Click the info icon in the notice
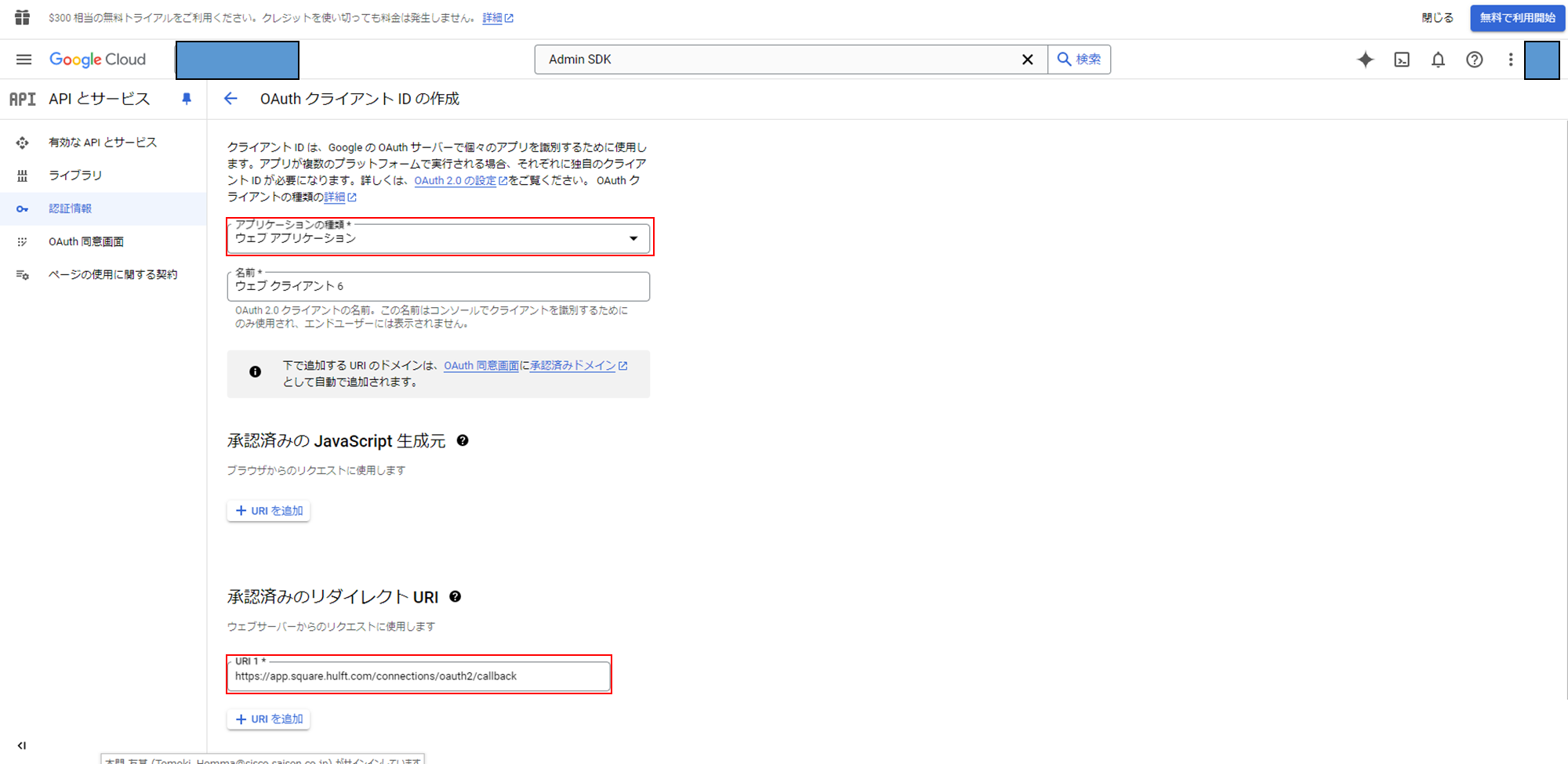The image size is (1568, 764). 256,372
